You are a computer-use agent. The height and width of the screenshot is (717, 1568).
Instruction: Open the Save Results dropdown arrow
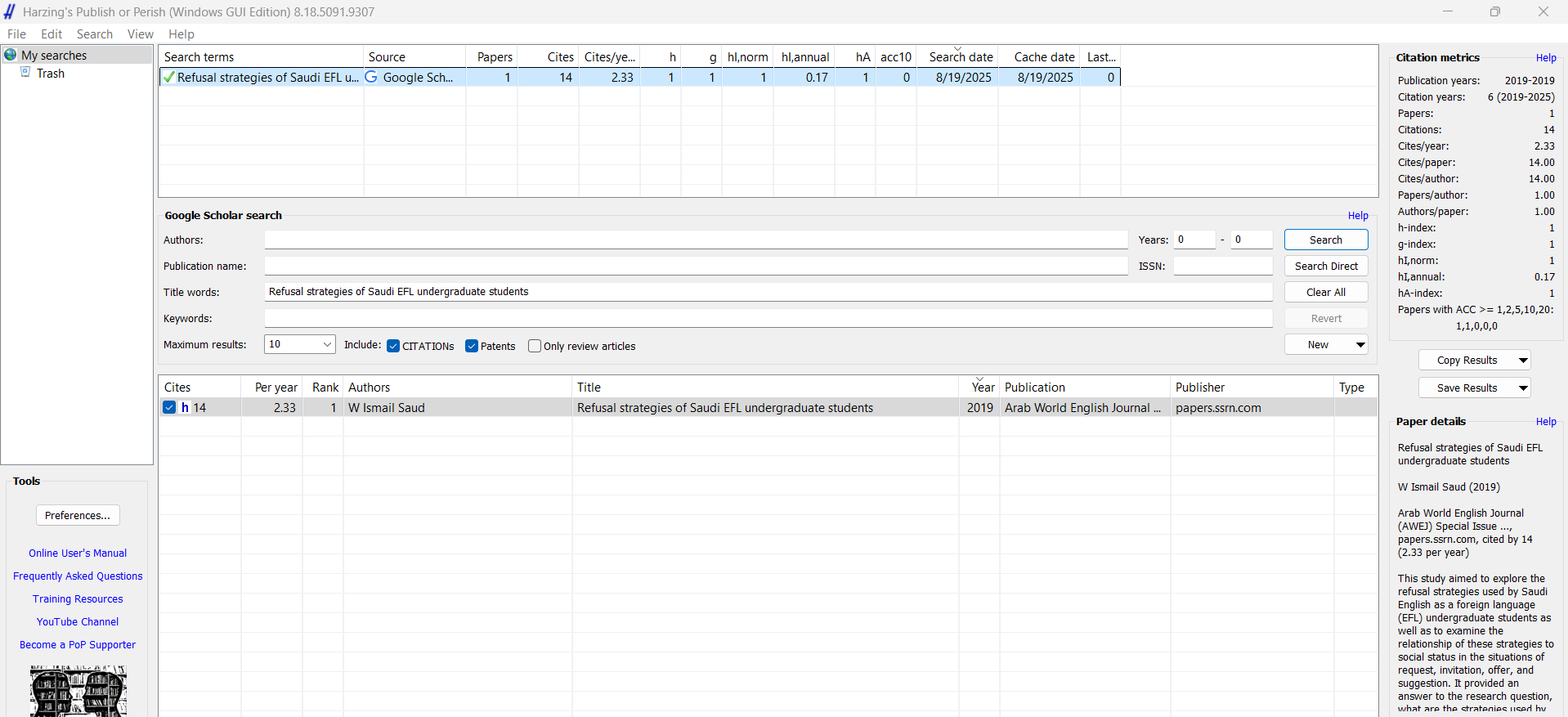click(1523, 388)
